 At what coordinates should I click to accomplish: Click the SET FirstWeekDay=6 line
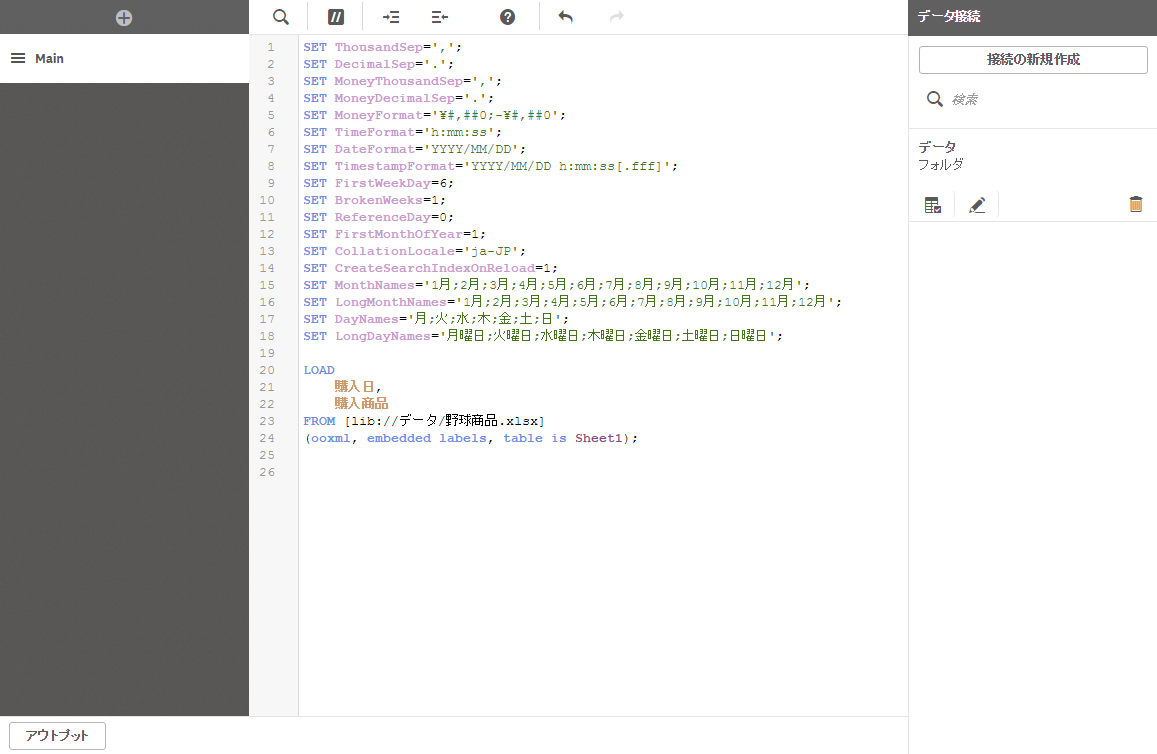tap(379, 183)
